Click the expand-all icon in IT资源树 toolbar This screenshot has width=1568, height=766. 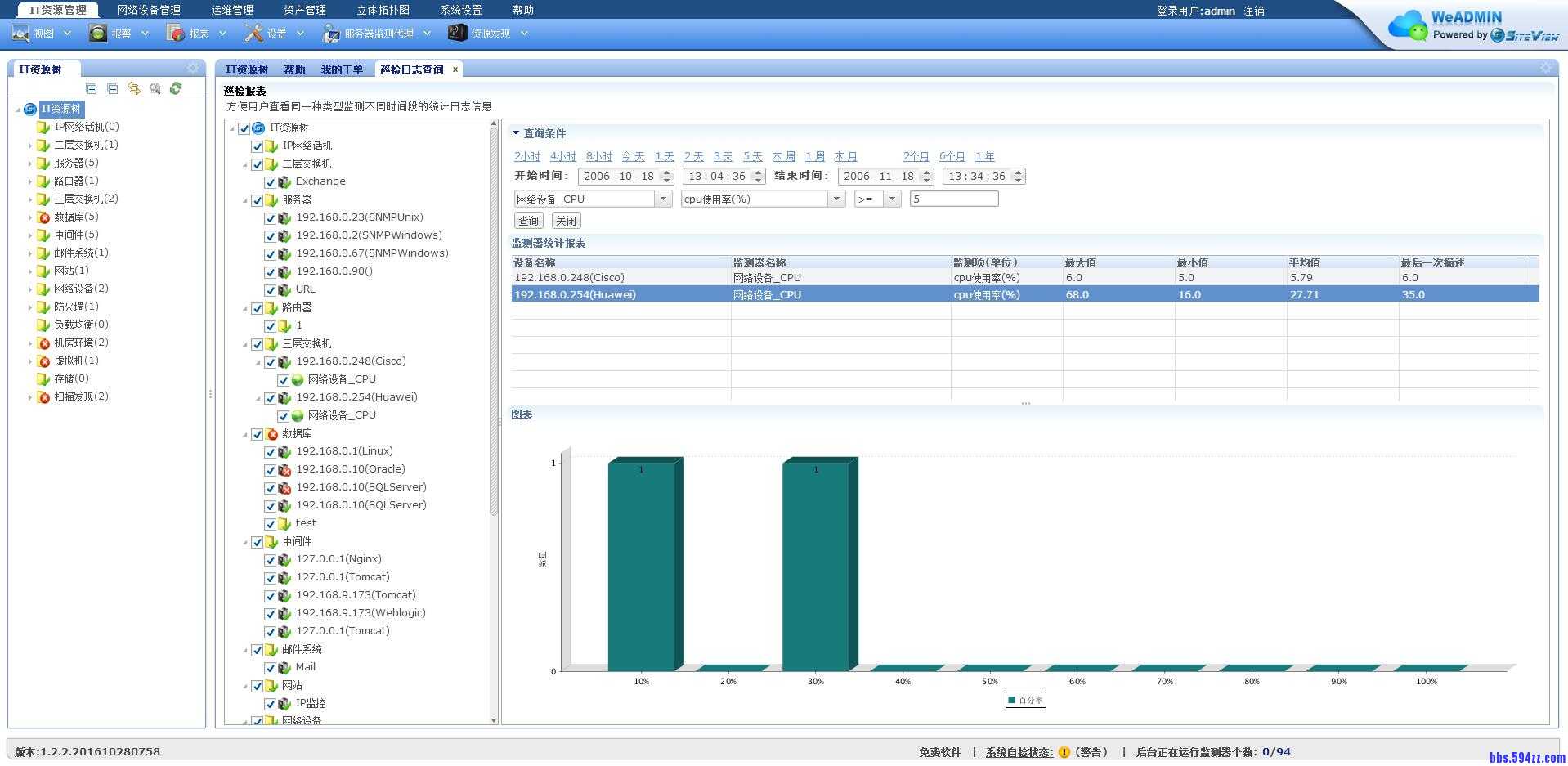coord(92,88)
